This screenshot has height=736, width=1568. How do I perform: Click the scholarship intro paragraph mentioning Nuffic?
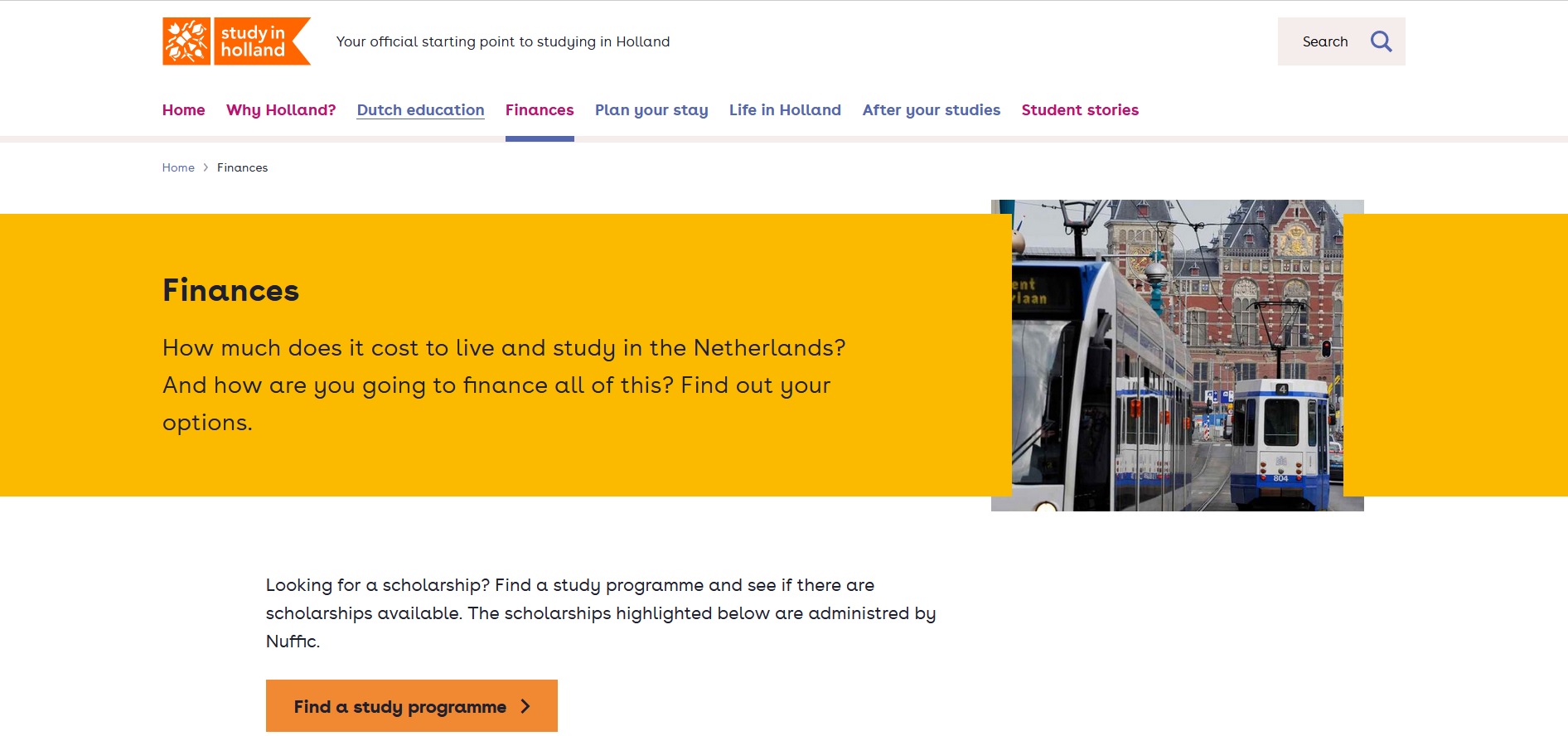coord(600,613)
